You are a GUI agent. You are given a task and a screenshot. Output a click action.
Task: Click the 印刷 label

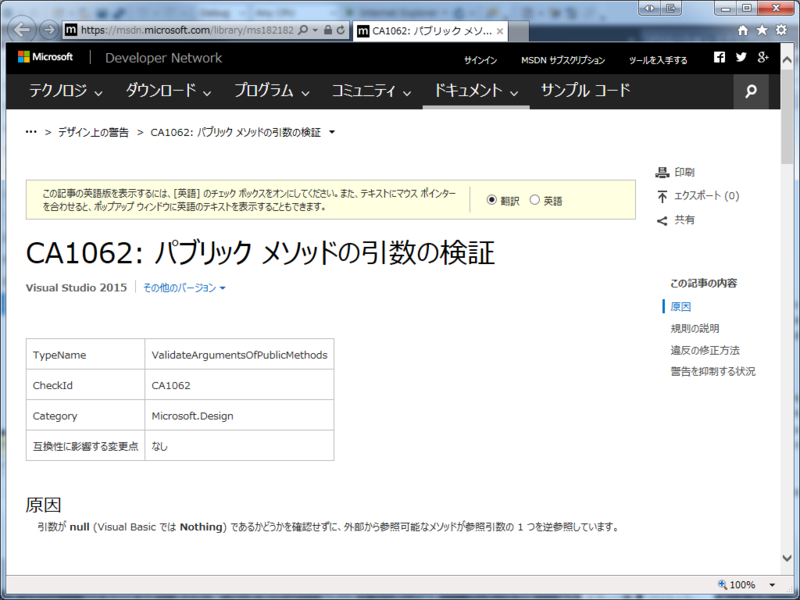684,172
